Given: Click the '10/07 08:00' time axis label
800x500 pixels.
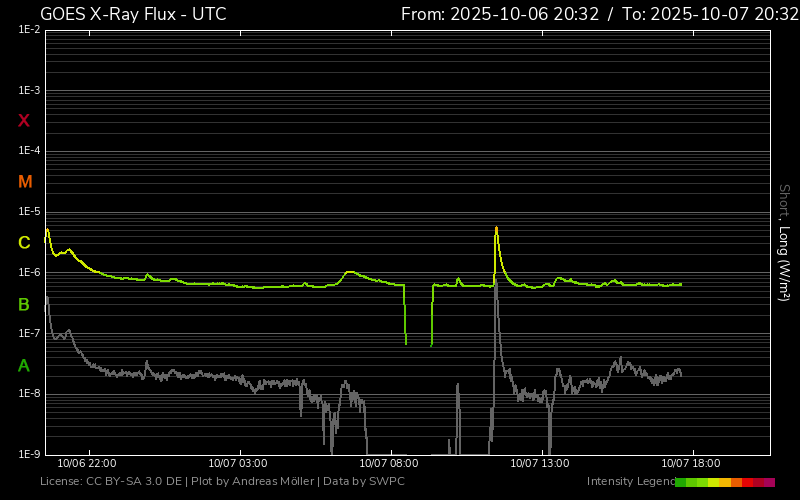Looking at the screenshot, I should tap(389, 463).
